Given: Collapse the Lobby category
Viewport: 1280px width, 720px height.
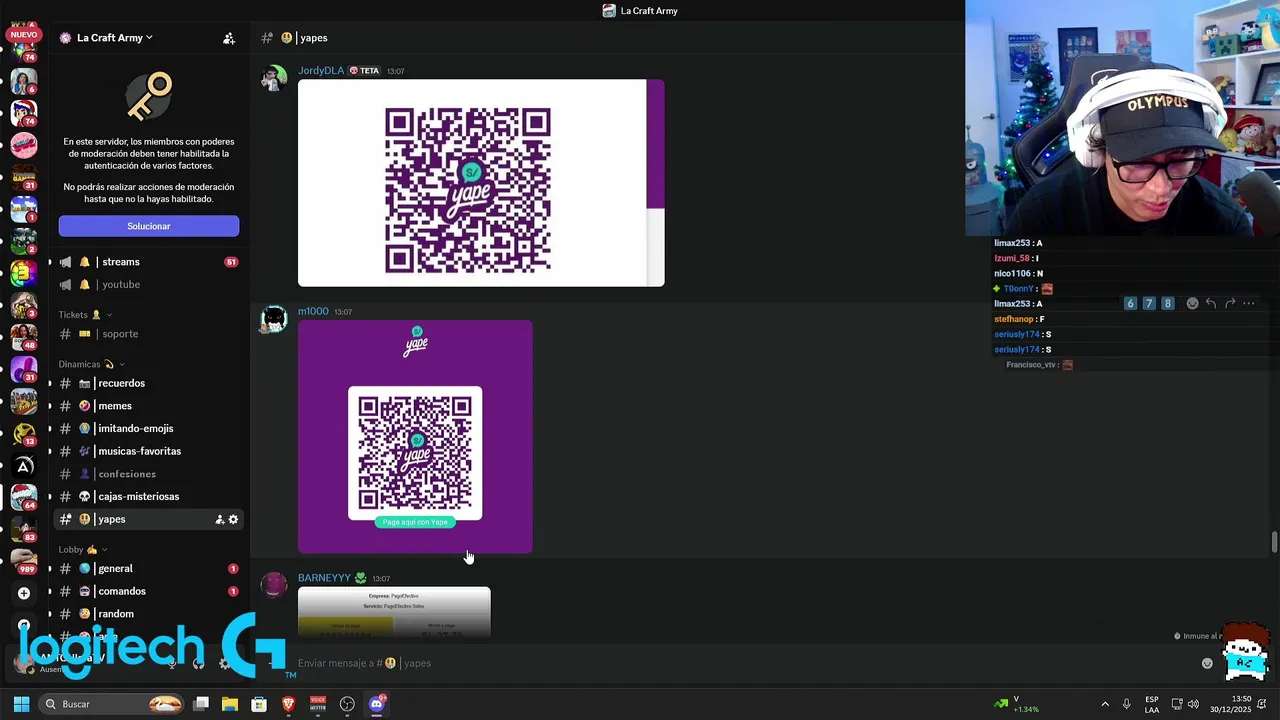Looking at the screenshot, I should 83,549.
